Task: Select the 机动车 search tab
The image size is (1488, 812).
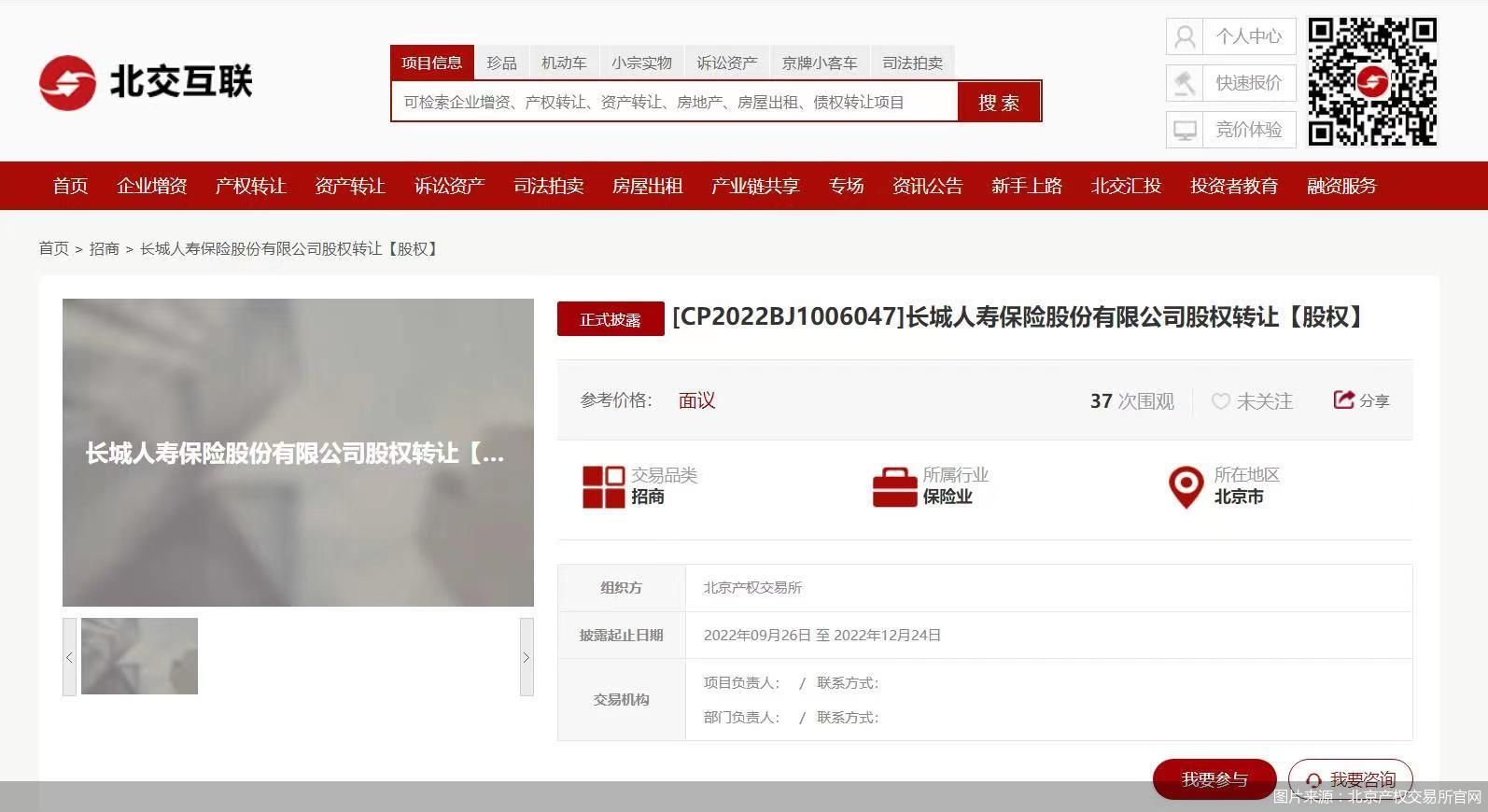Action: pos(564,63)
